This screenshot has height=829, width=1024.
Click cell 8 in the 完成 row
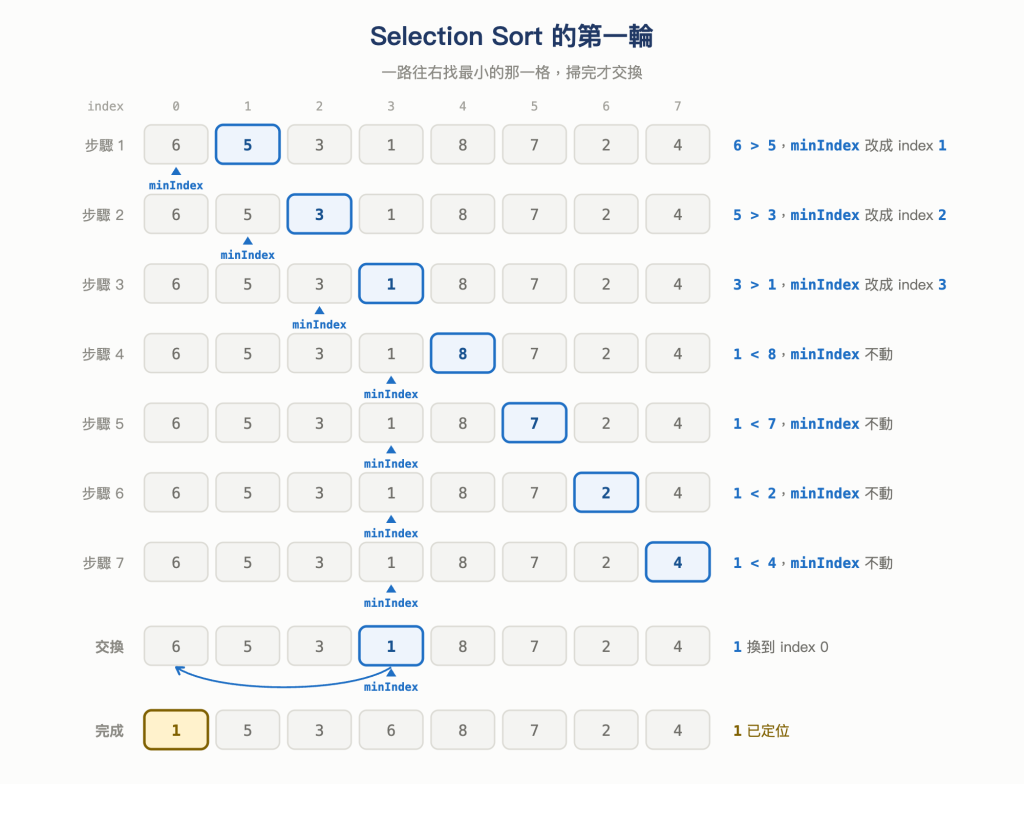(x=462, y=730)
